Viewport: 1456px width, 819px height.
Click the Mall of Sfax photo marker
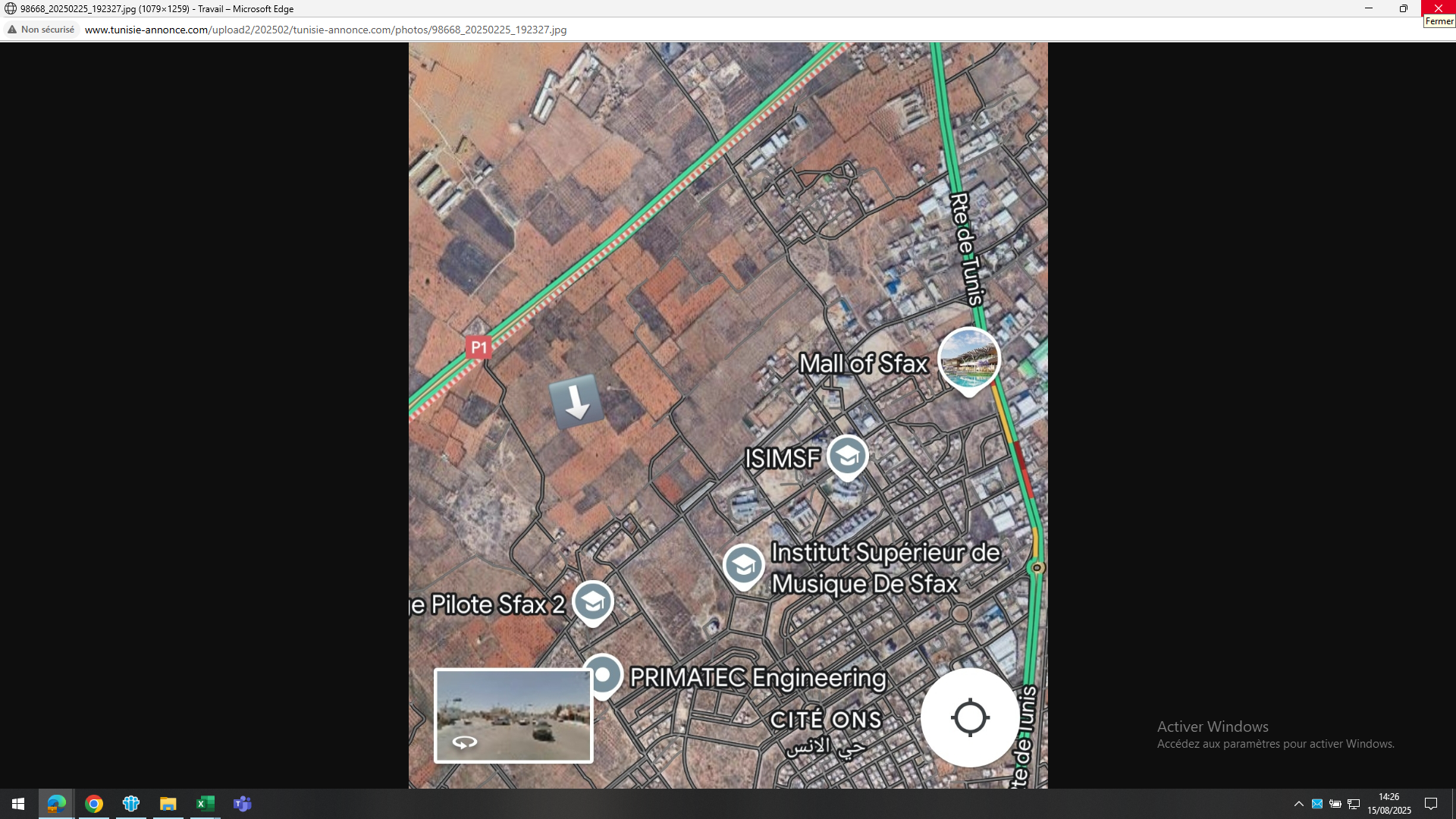pos(968,359)
